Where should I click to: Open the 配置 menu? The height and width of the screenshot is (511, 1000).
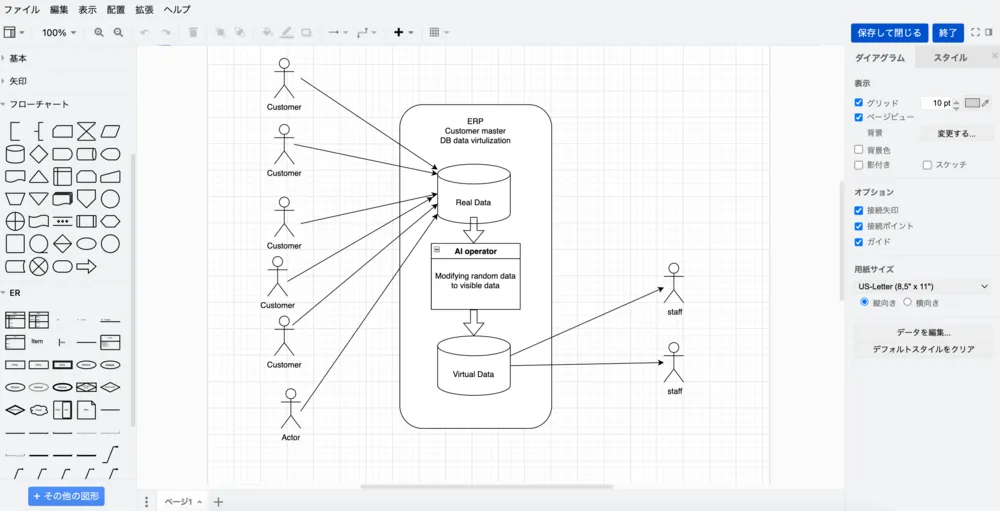click(116, 10)
